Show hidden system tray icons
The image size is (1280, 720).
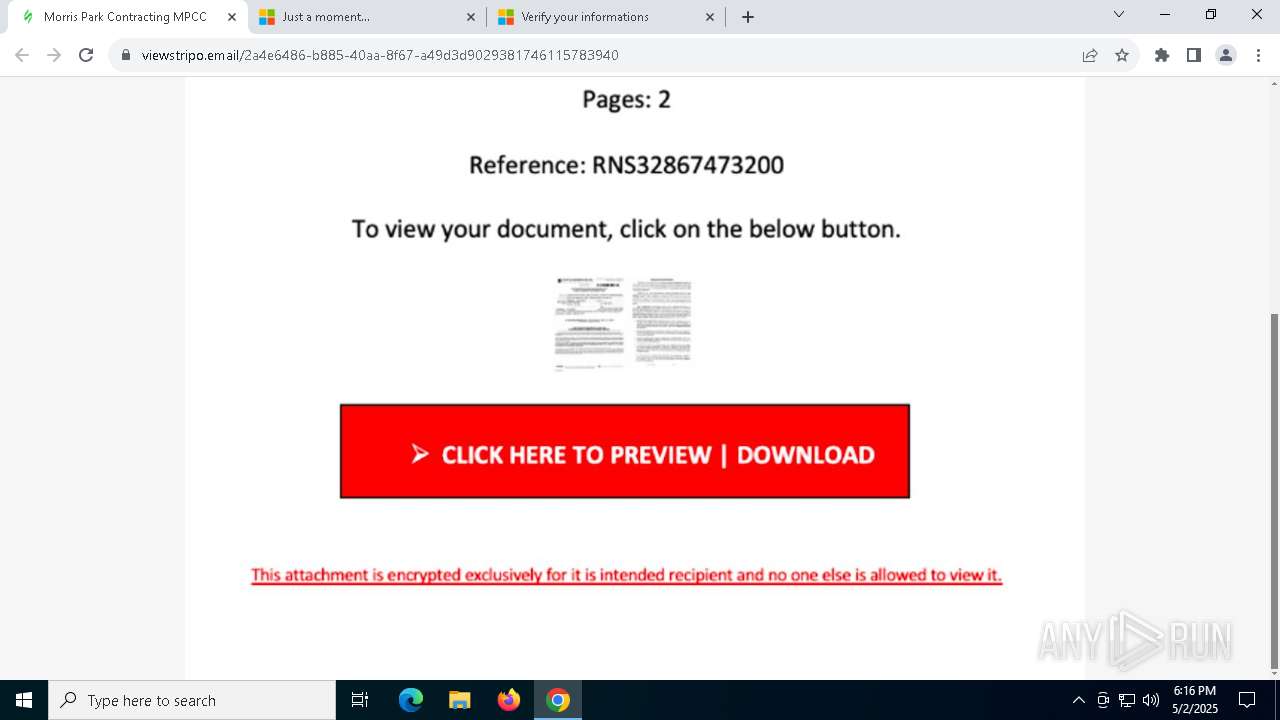[x=1078, y=700]
